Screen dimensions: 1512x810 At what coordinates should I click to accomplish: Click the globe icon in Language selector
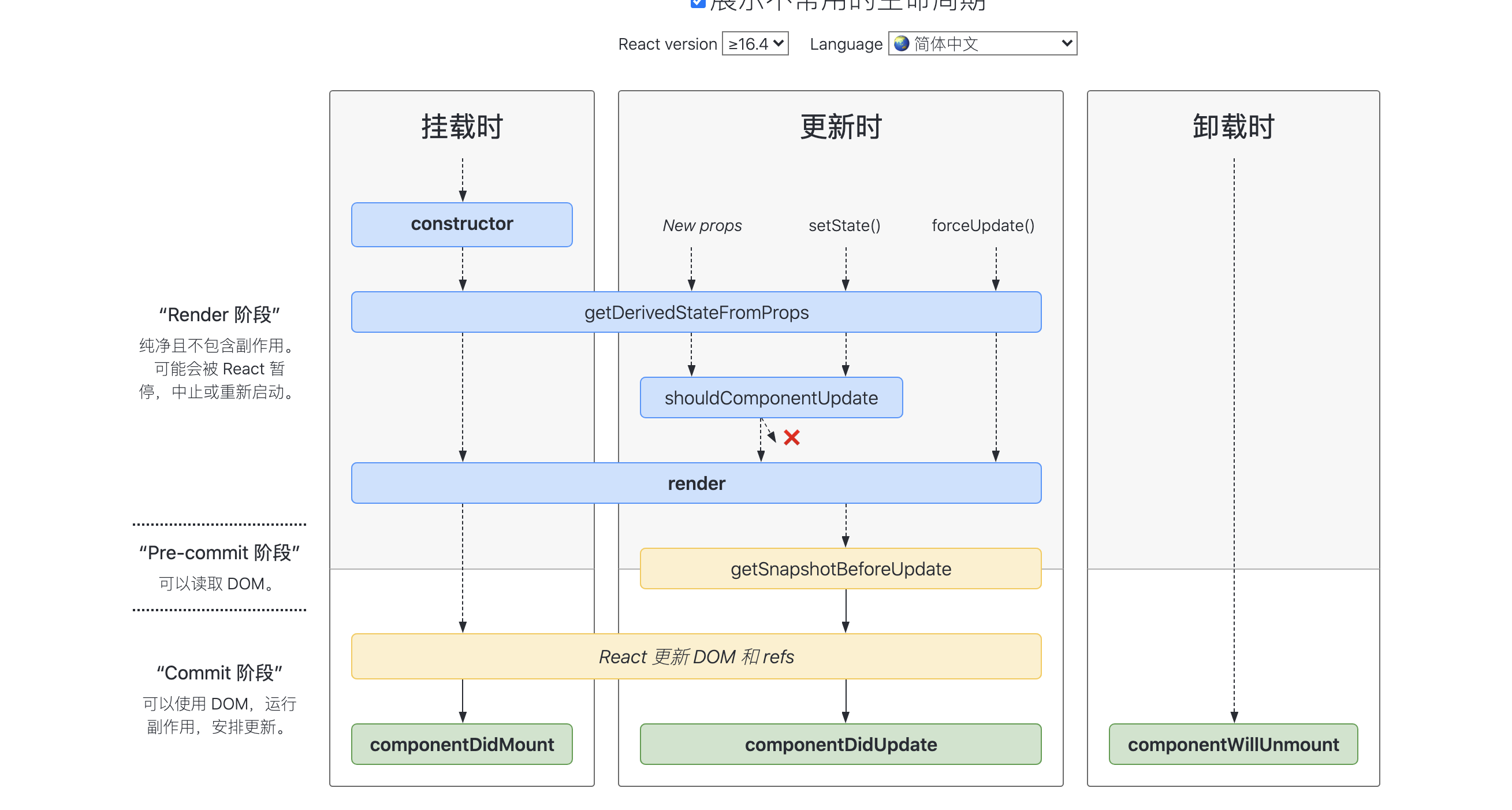coord(901,44)
